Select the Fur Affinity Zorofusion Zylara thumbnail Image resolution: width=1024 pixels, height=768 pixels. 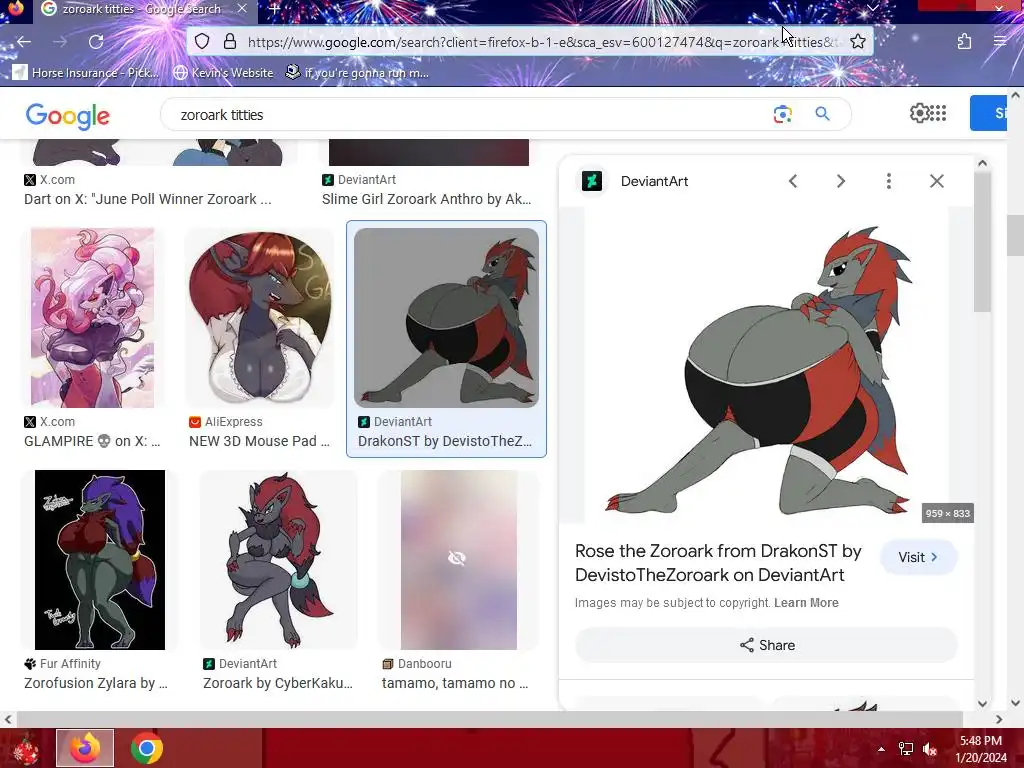100,560
